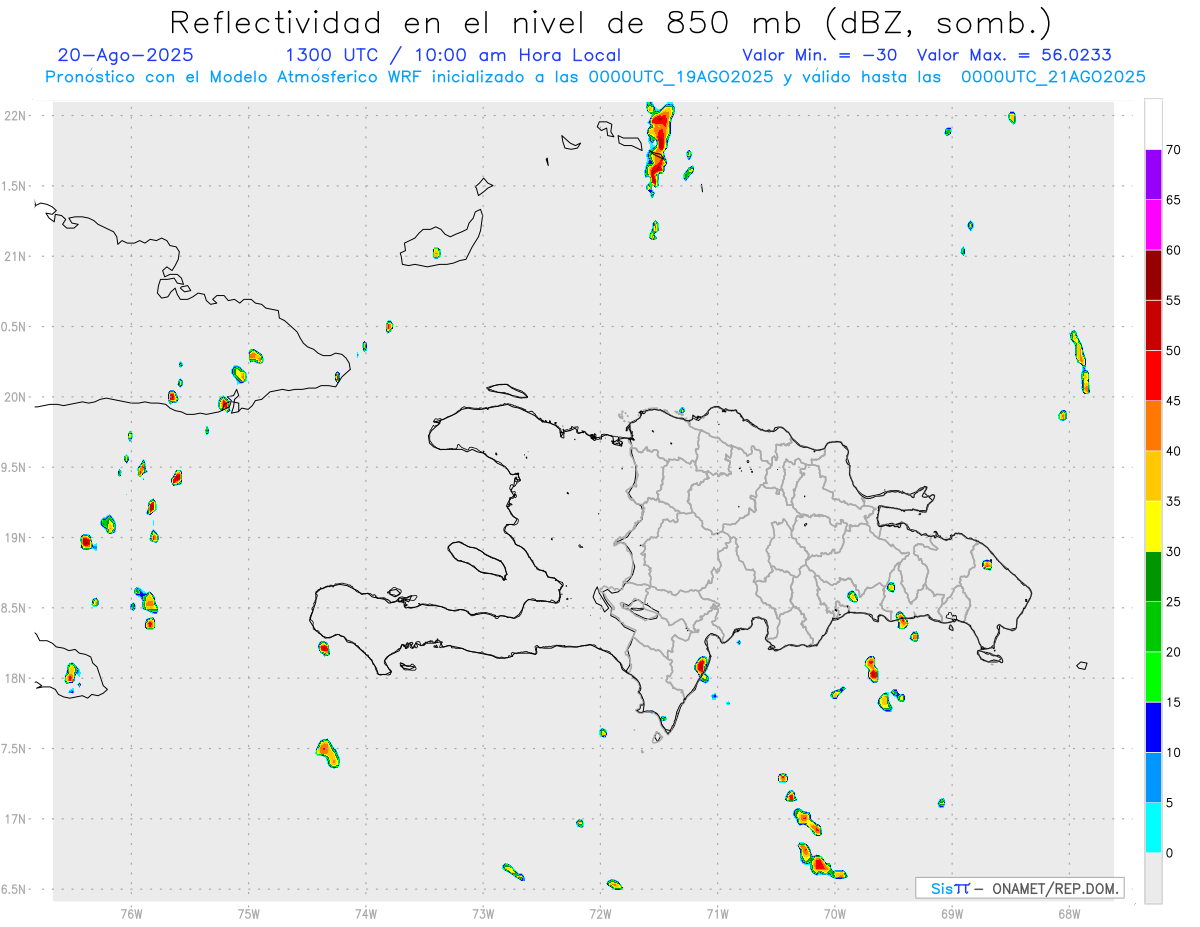Screen dimensions: 1200x927
Task: Click the latitude axis label "19N"
Action: click(x=17, y=537)
